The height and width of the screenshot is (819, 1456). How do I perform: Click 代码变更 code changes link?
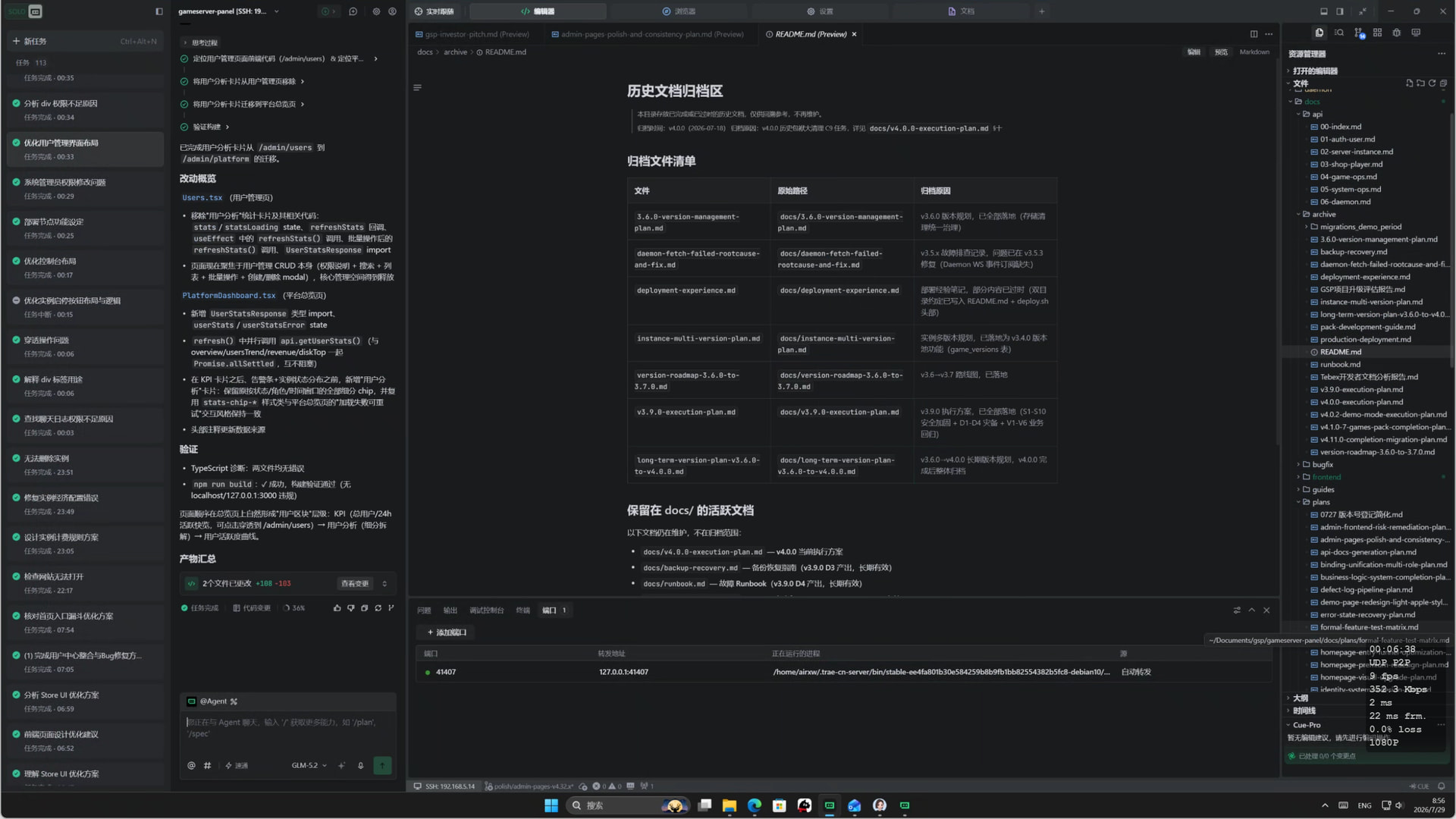pyautogui.click(x=252, y=608)
